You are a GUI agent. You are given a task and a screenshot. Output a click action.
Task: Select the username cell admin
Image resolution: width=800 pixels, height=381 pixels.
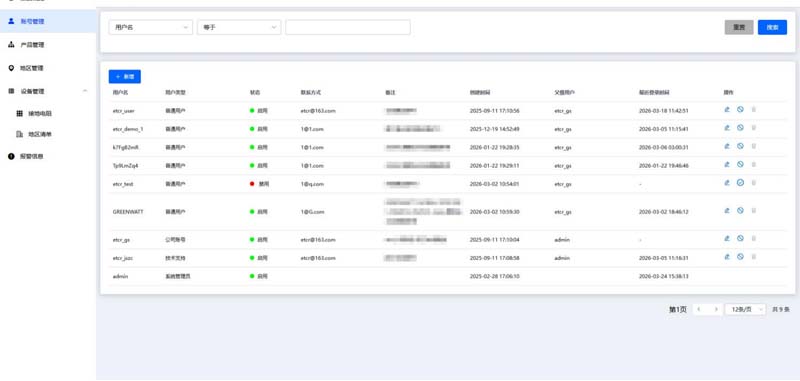pyautogui.click(x=120, y=276)
